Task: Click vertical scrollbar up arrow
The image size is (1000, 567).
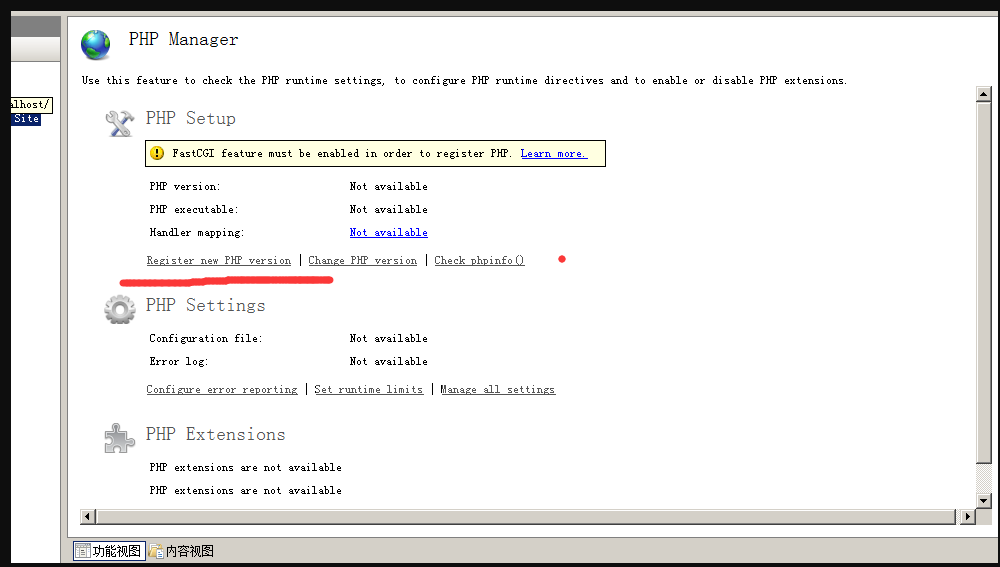Action: (983, 94)
